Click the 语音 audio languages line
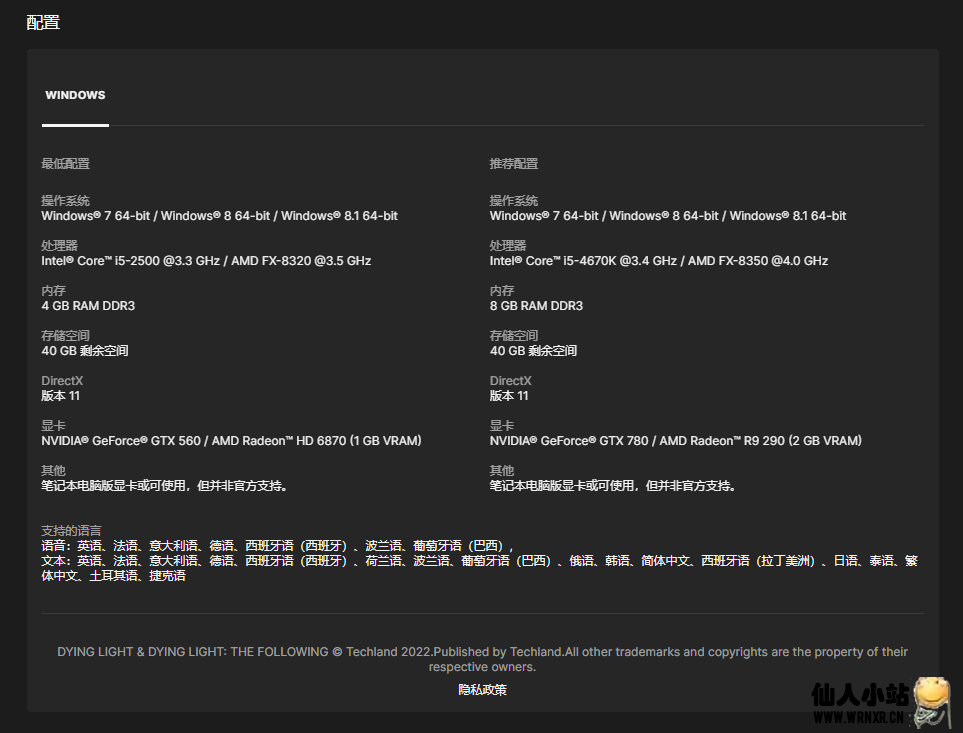 [277, 546]
